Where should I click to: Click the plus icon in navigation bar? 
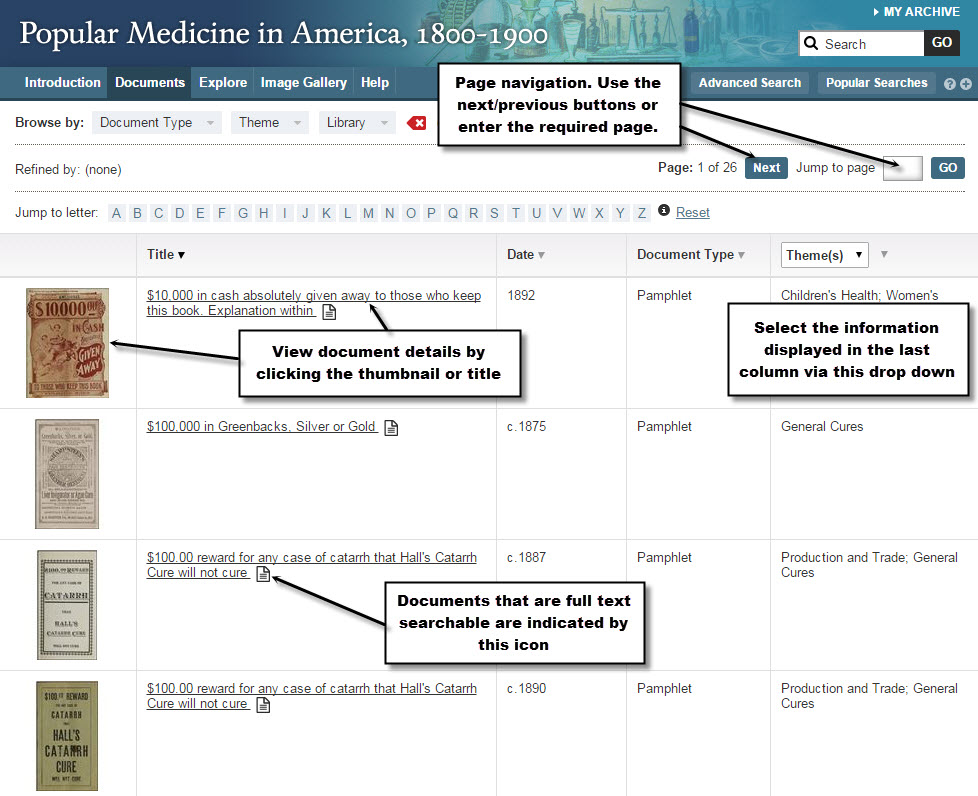click(x=966, y=84)
